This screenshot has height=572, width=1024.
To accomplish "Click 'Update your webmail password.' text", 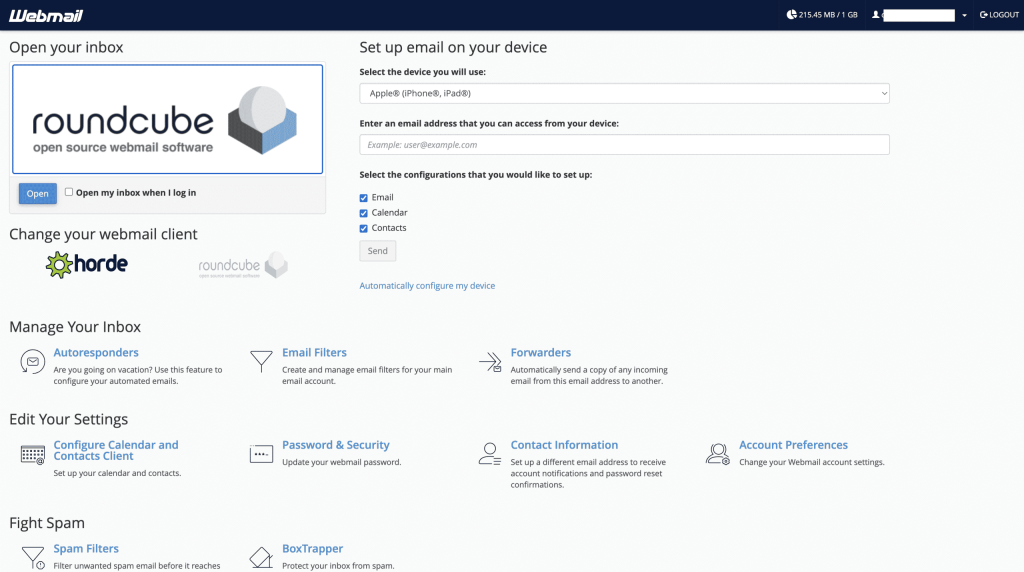I will click(x=342, y=462).
